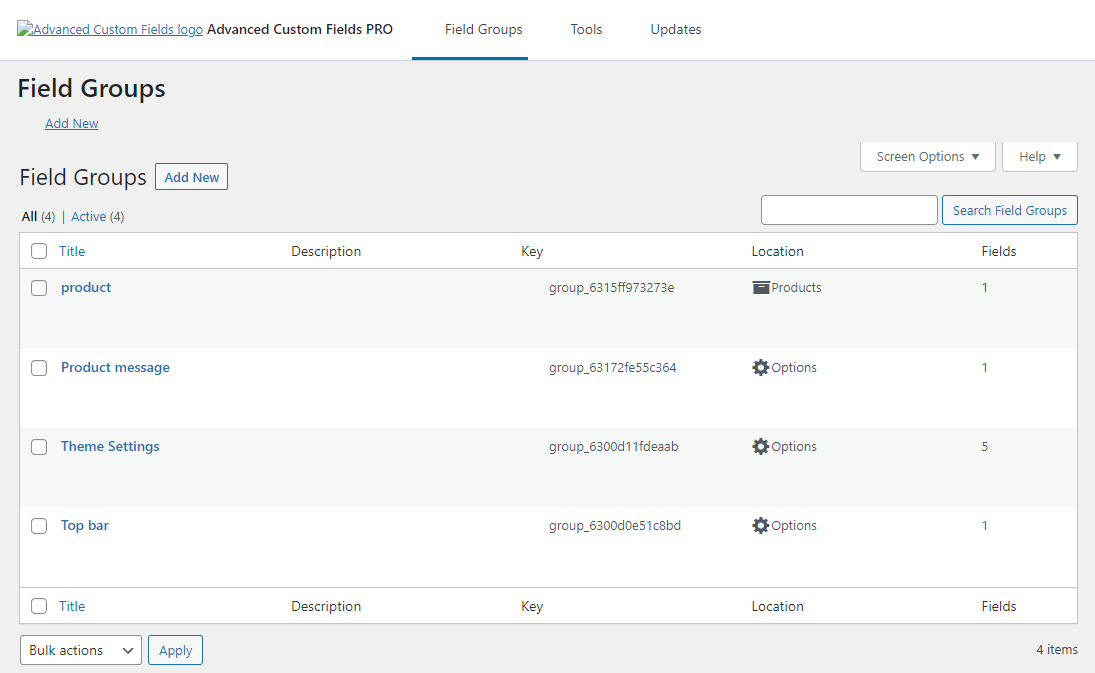Screen dimensions: 1095x673
Task: Click the Description column header
Action: click(326, 251)
